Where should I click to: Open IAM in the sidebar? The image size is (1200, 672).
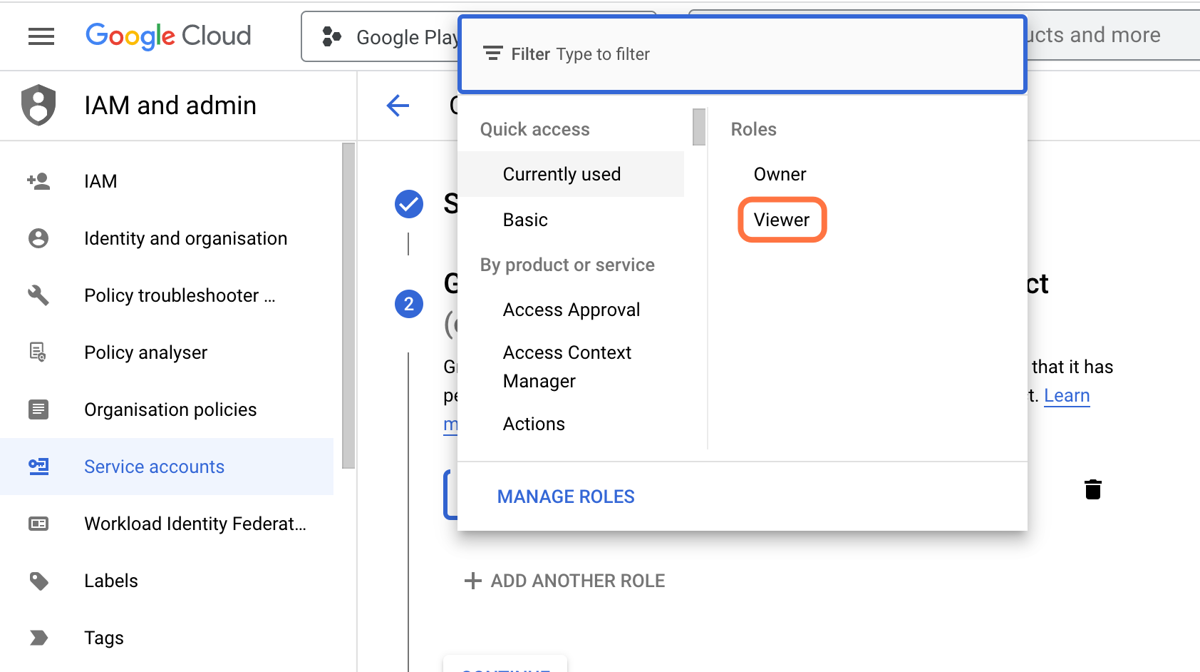click(x=166, y=181)
